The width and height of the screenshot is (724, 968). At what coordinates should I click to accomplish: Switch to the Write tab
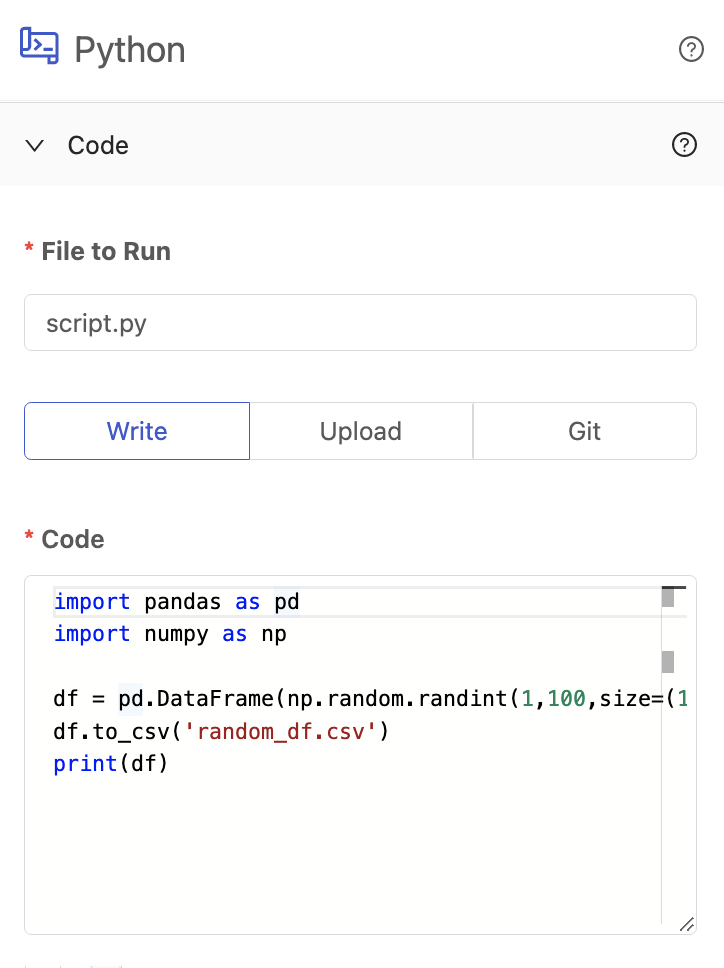(x=137, y=431)
